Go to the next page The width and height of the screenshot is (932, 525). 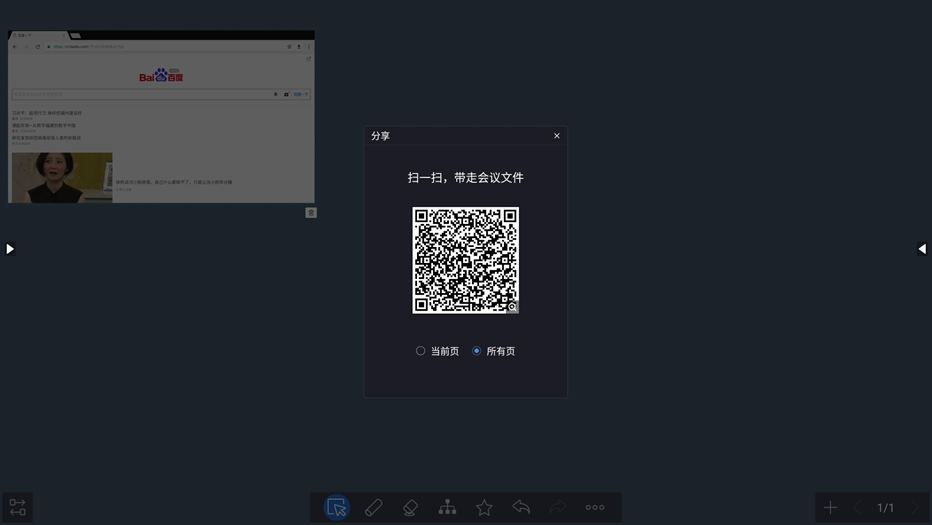tap(915, 507)
